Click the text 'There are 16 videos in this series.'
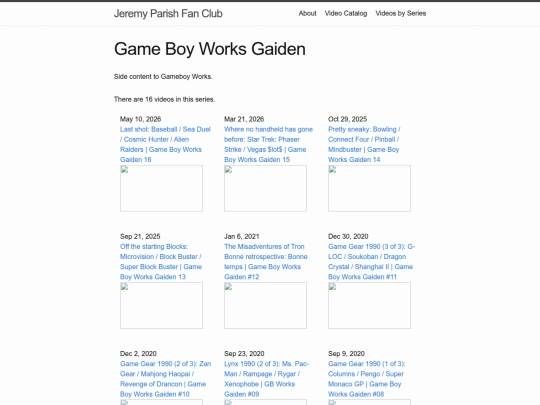 pos(164,99)
